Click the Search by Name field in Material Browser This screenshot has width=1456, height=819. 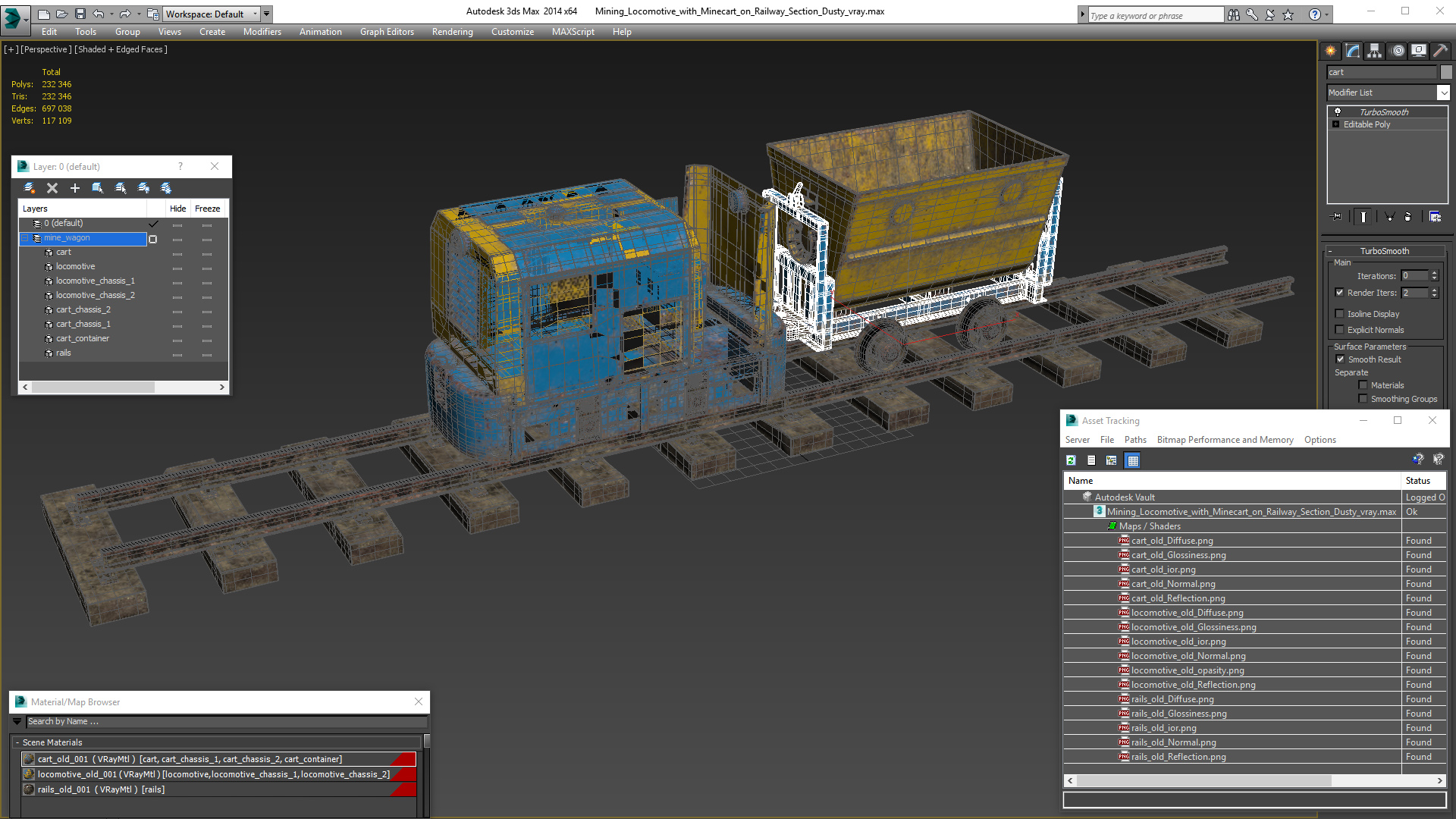click(226, 721)
